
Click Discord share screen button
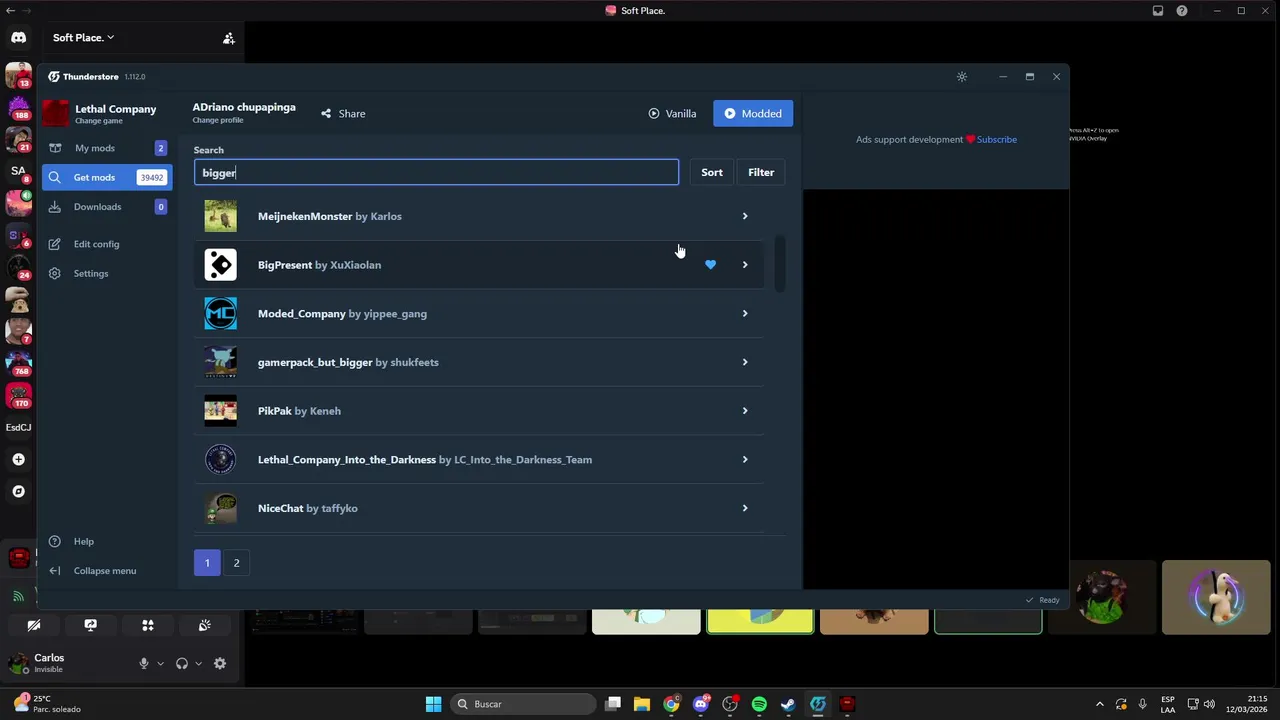[x=91, y=625]
